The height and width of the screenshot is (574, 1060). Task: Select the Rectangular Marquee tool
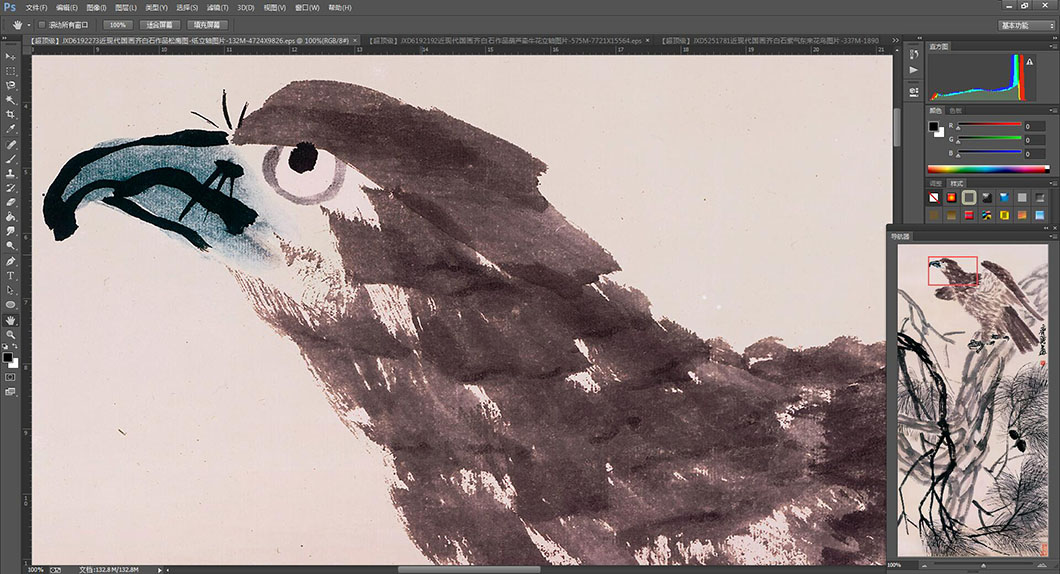[10, 71]
